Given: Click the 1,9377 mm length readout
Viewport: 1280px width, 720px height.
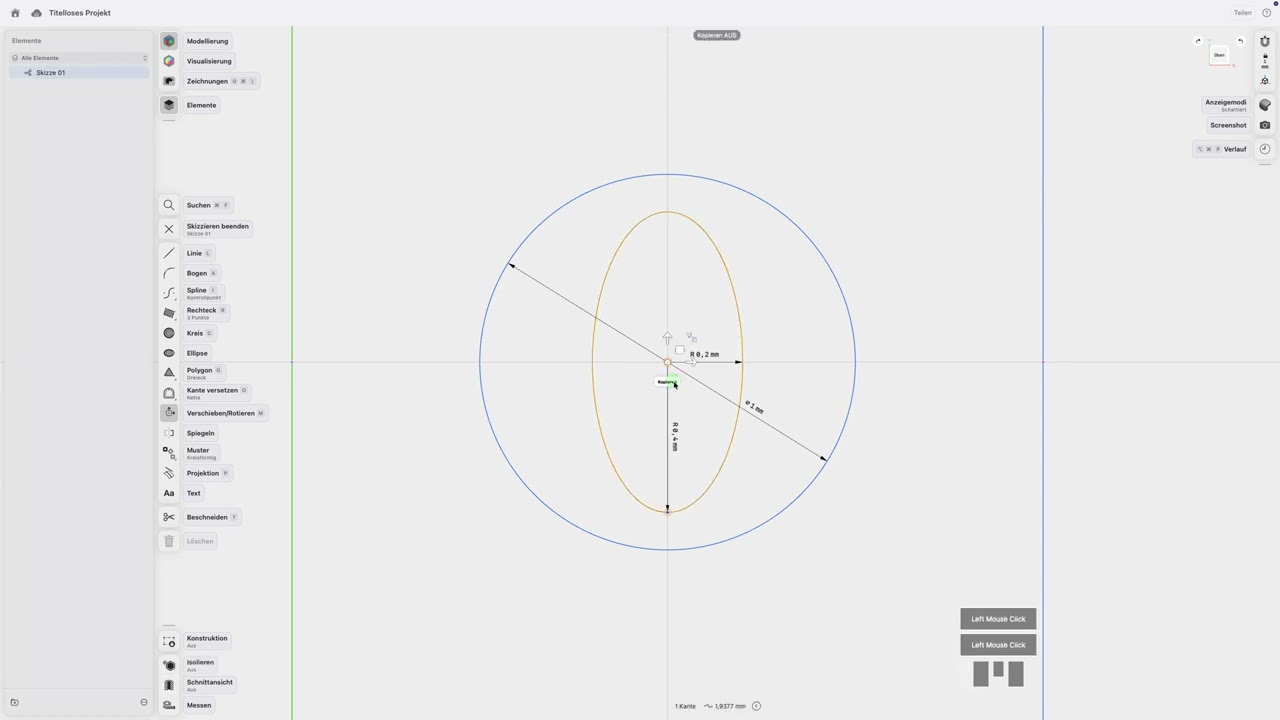Looking at the screenshot, I should 730,706.
